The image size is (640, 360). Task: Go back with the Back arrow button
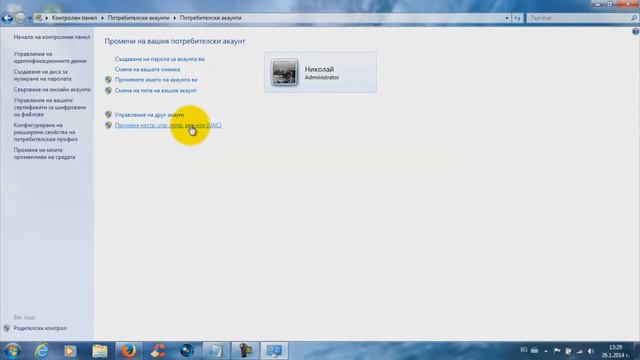tap(7, 18)
